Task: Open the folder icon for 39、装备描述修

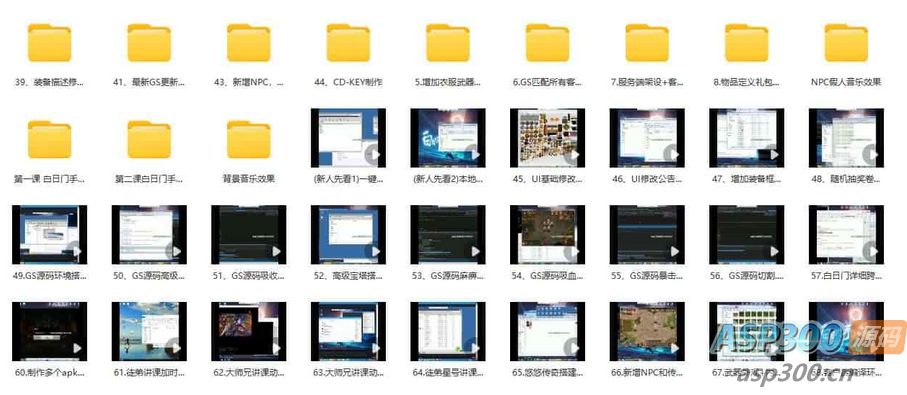Action: tap(49, 42)
